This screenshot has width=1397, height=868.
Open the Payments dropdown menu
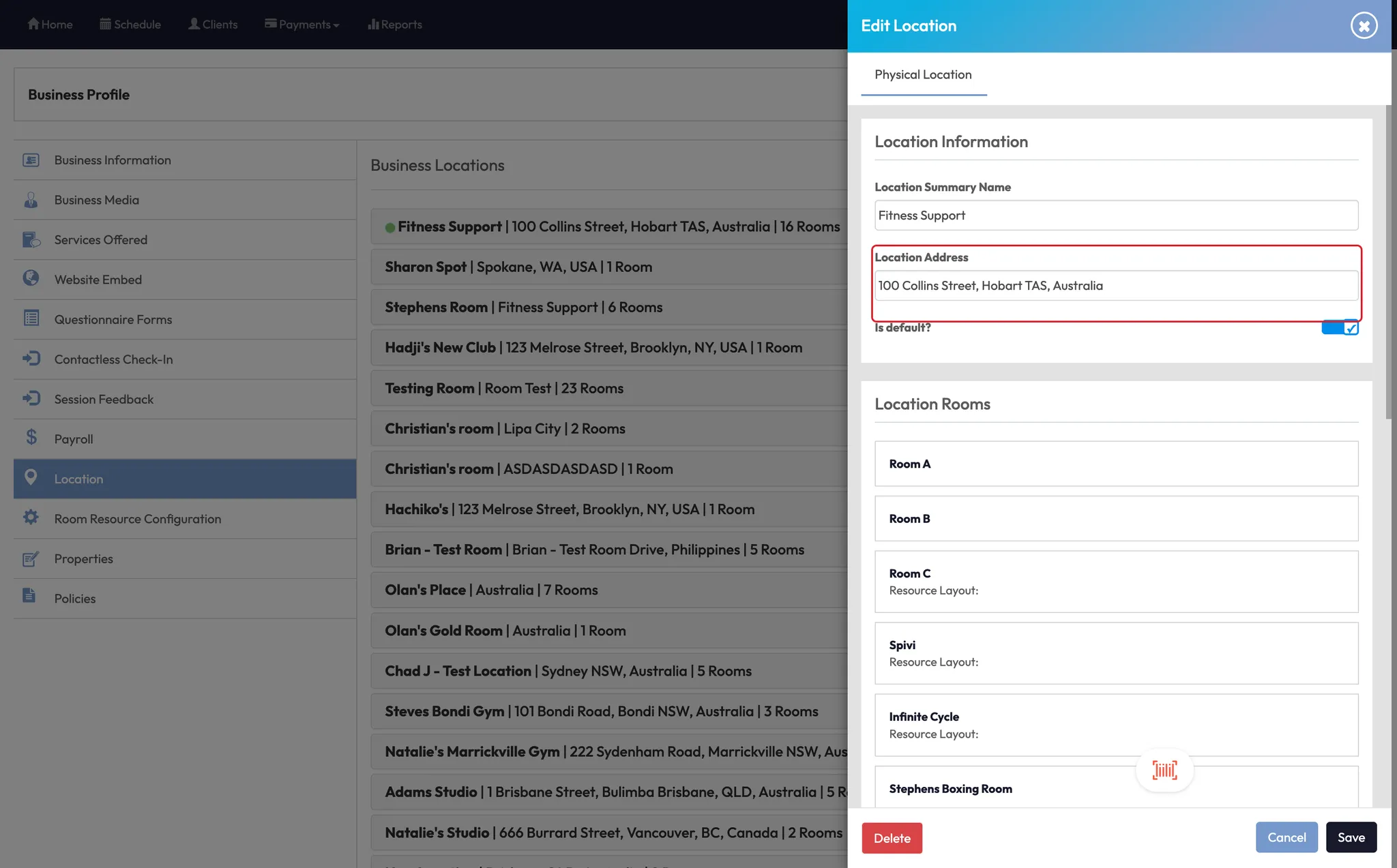[302, 25]
